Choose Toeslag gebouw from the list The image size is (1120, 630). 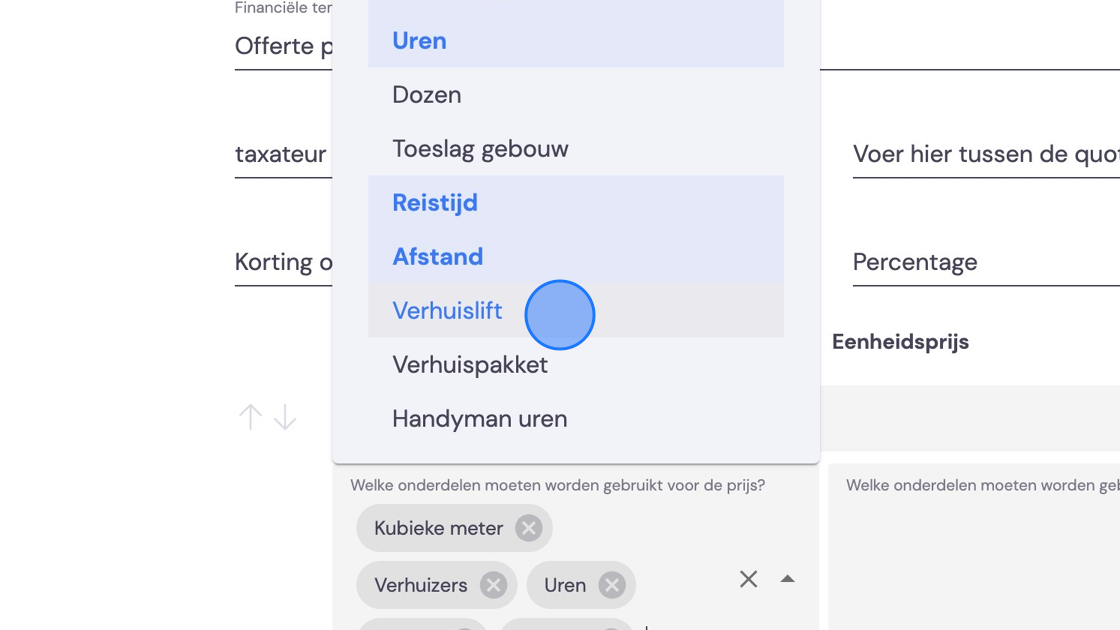click(x=576, y=149)
